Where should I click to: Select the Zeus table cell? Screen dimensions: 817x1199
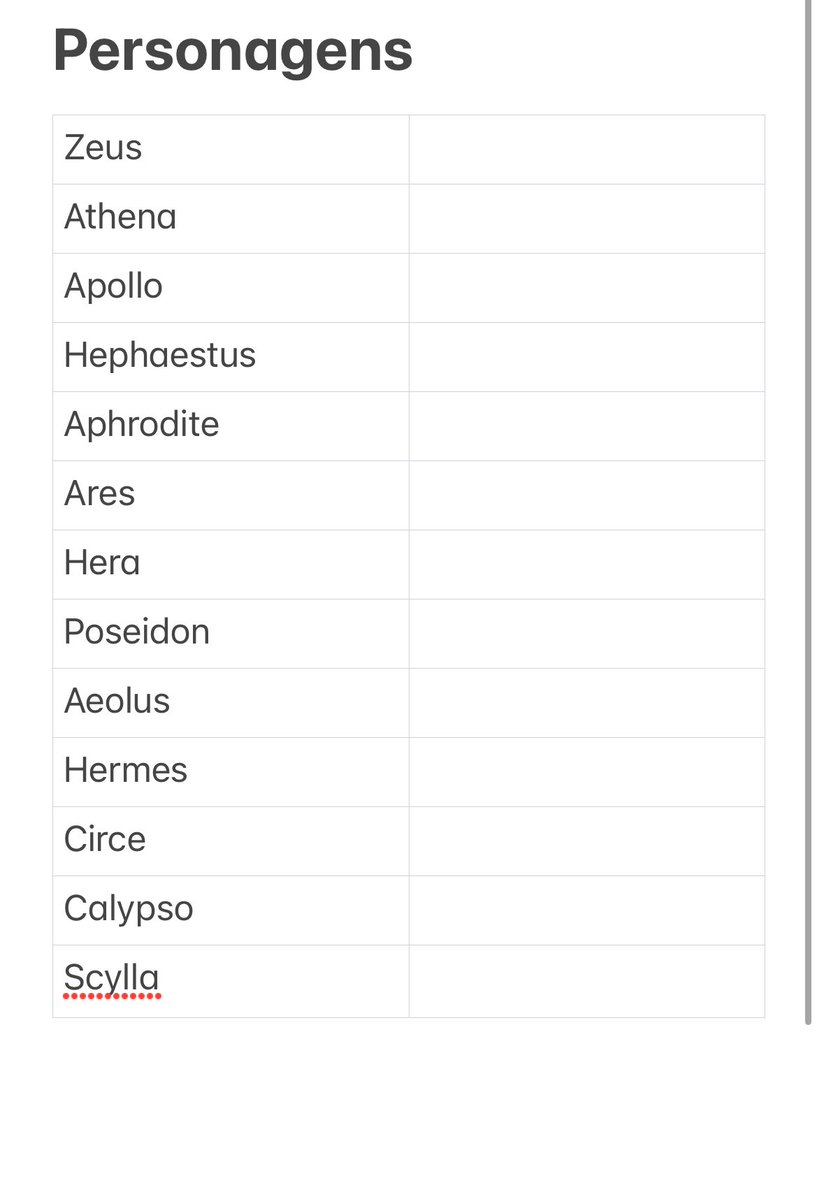(231, 150)
